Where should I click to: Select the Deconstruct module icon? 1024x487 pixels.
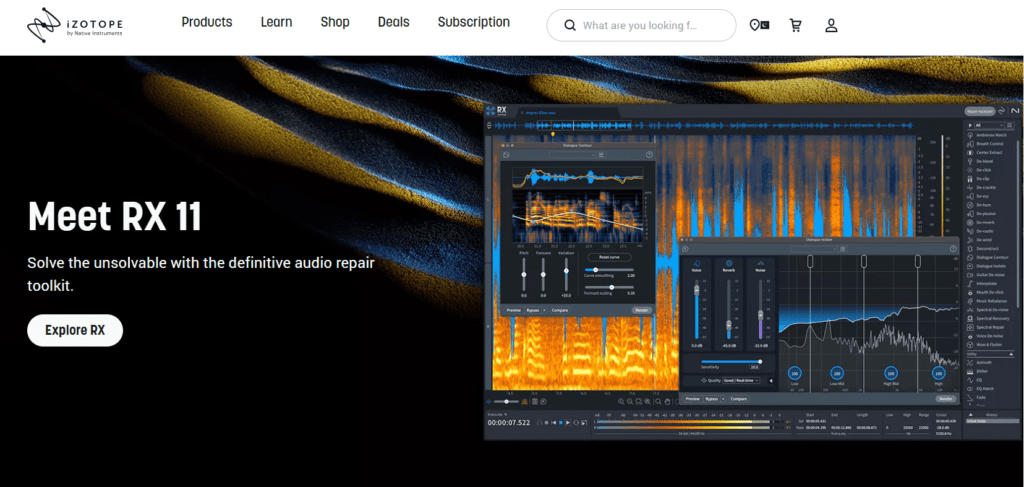coord(970,248)
